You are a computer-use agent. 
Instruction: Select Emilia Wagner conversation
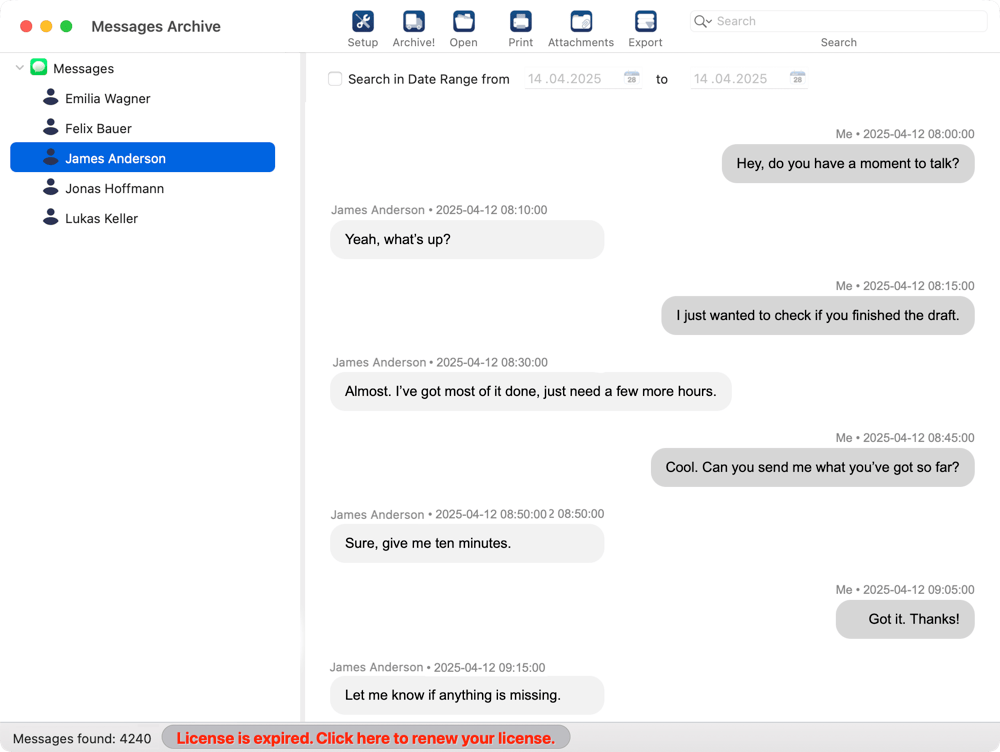click(107, 99)
